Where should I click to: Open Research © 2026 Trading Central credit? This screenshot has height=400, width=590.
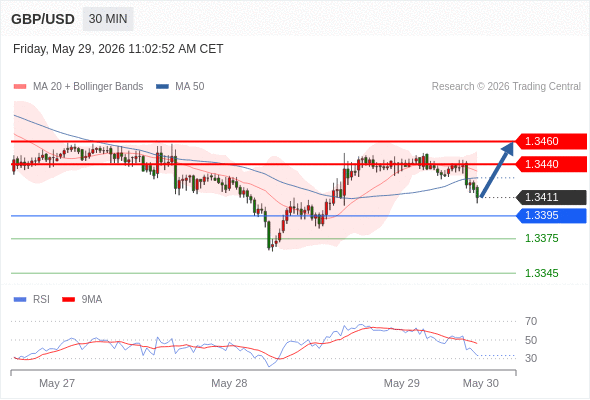click(506, 87)
